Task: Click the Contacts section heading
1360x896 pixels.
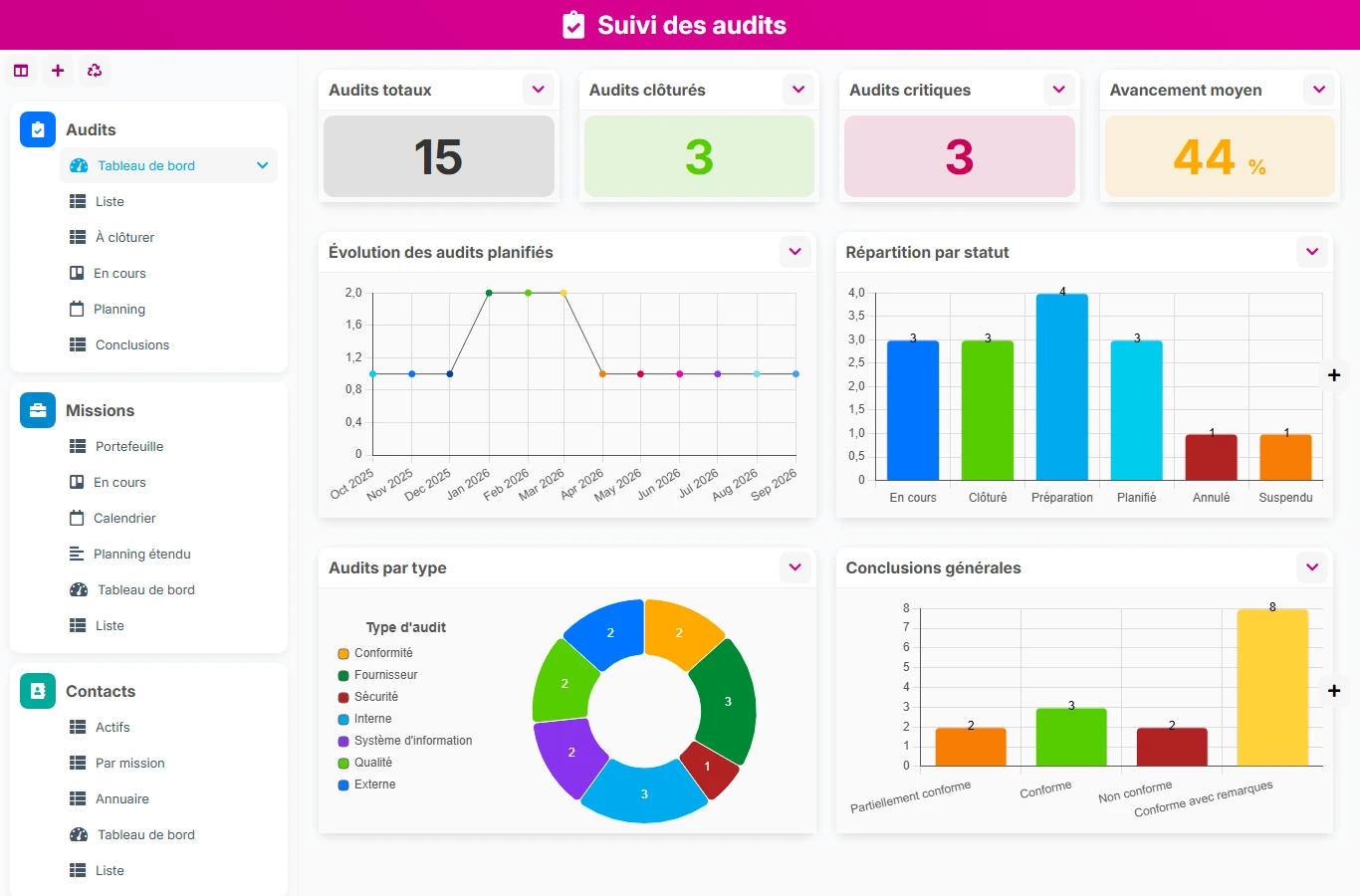Action: coord(101,691)
